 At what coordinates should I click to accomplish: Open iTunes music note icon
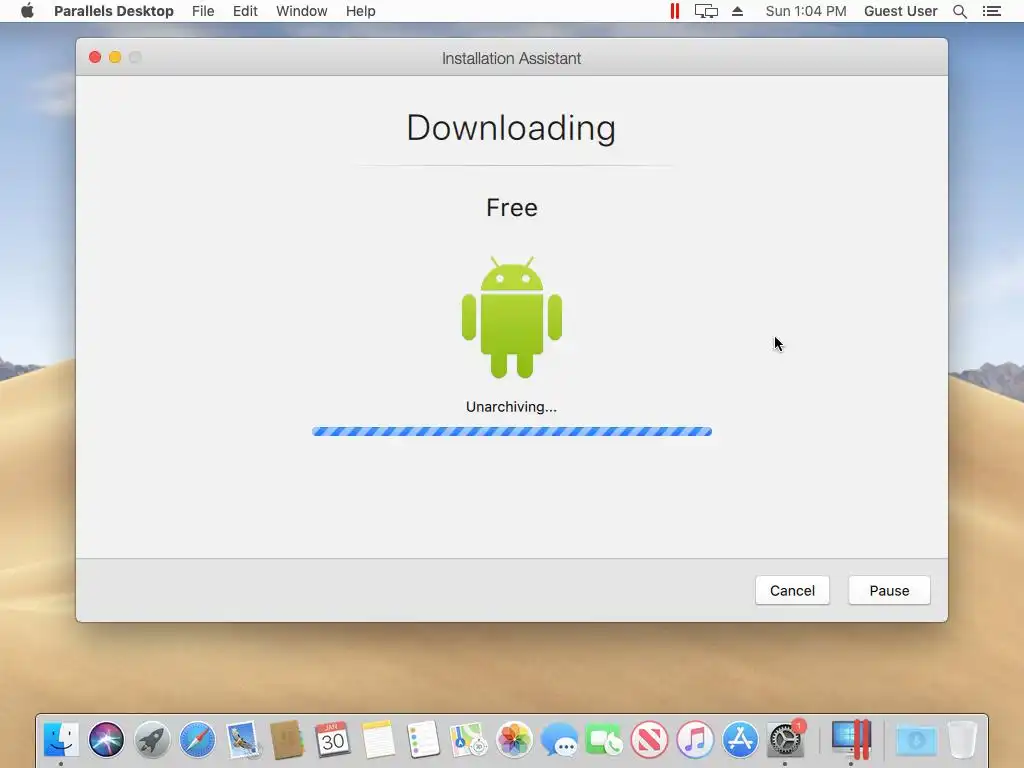click(695, 739)
